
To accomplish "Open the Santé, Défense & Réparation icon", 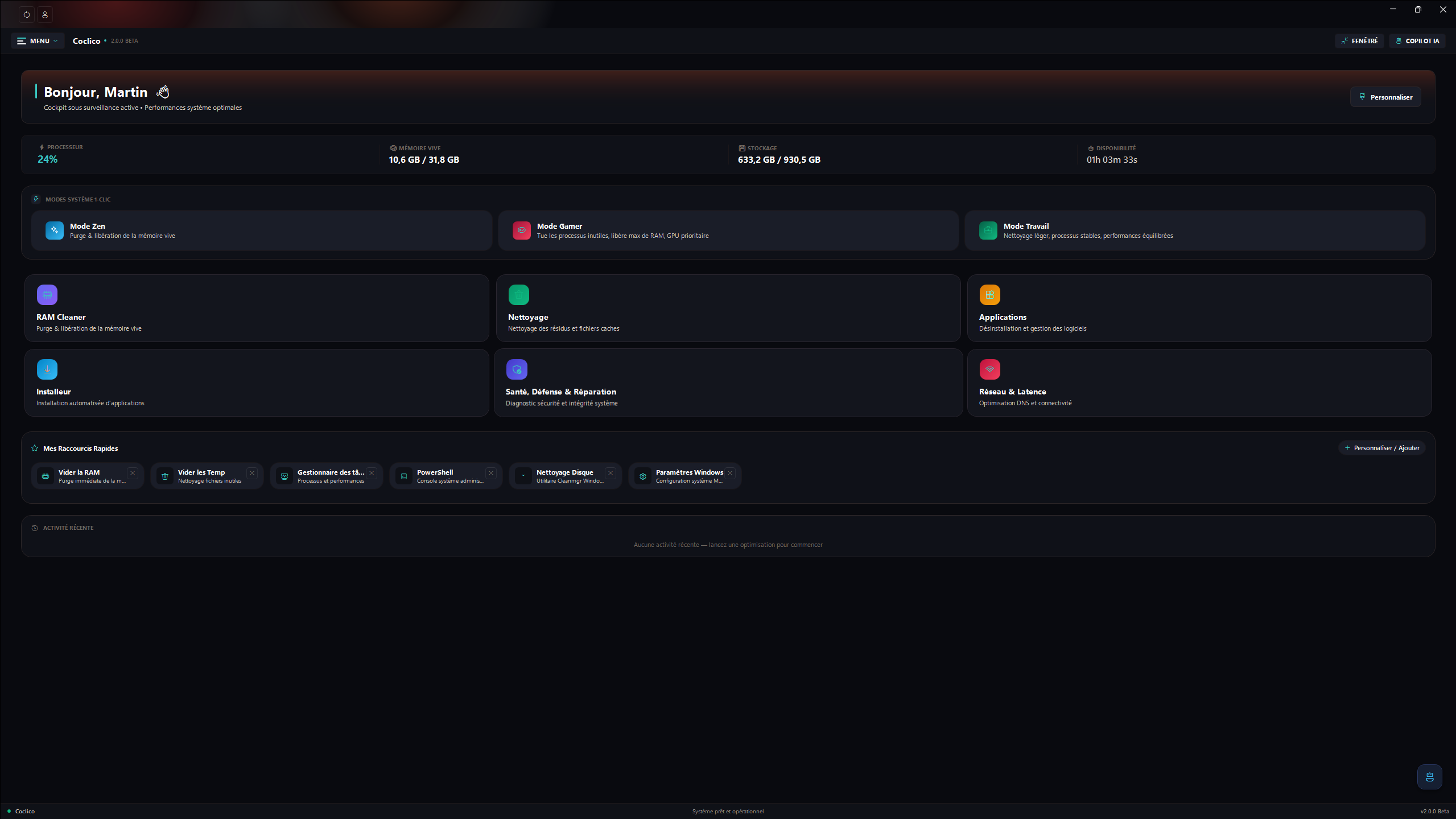I will pos(517,369).
